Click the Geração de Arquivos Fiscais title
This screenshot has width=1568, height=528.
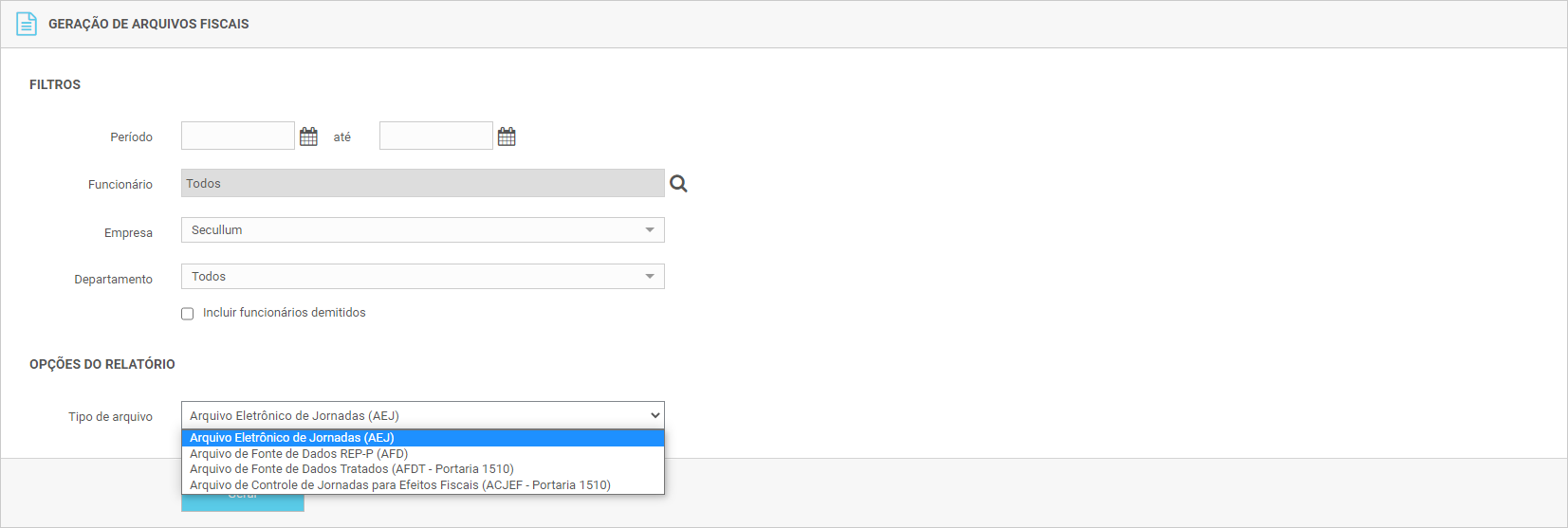click(x=149, y=24)
